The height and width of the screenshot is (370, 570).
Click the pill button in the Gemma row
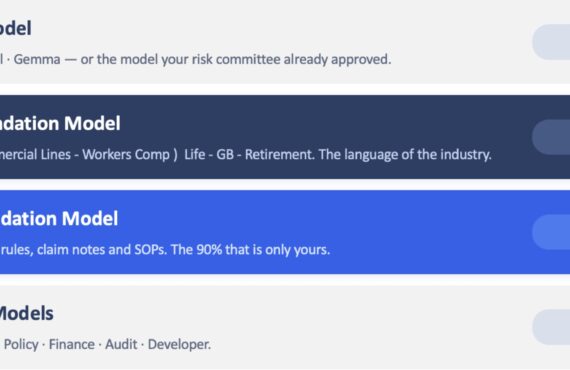tap(551, 42)
